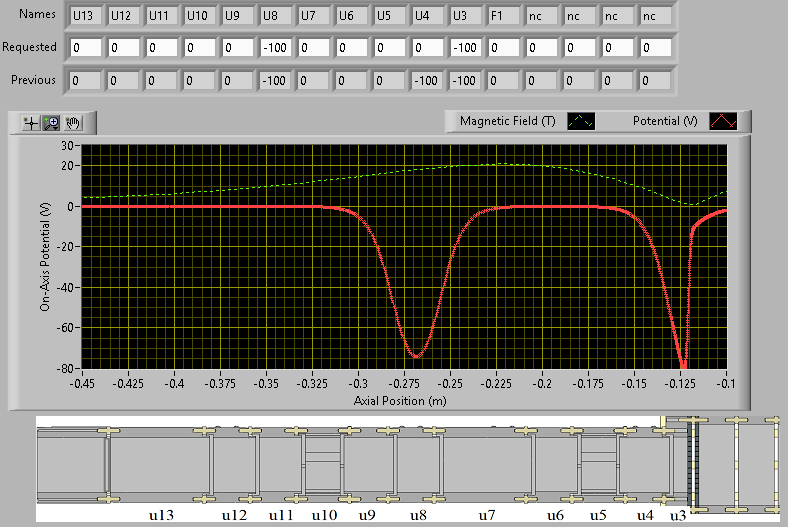
Task: Click the 'Previous' row label
Action: 33,80
